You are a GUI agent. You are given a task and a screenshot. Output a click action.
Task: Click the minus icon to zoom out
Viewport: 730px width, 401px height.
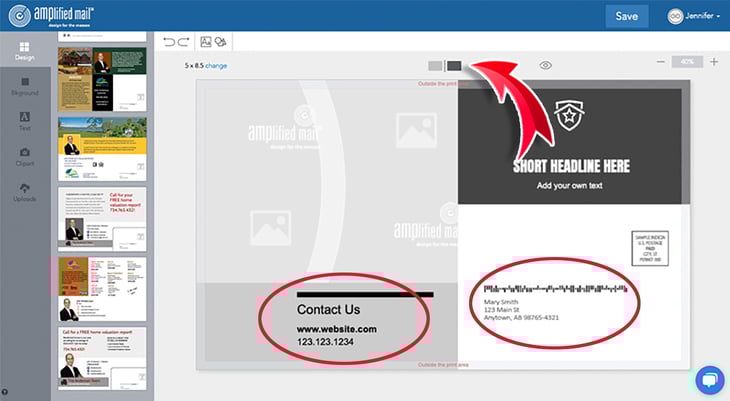pyautogui.click(x=661, y=62)
